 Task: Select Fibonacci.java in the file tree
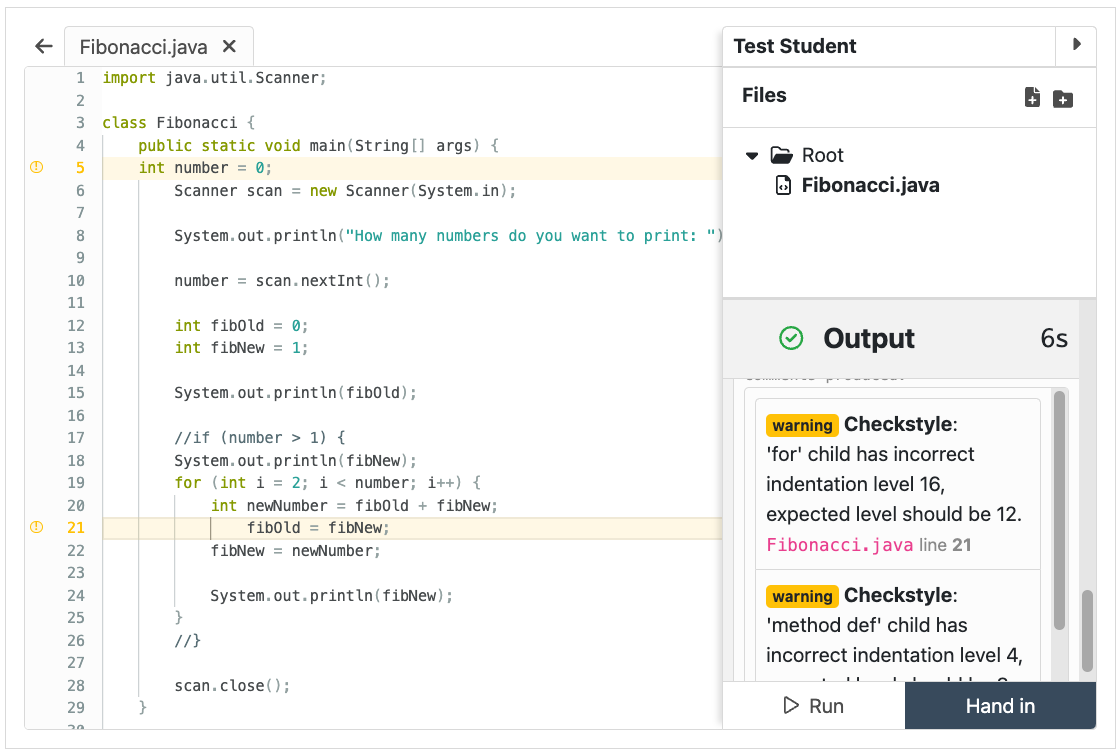point(867,185)
